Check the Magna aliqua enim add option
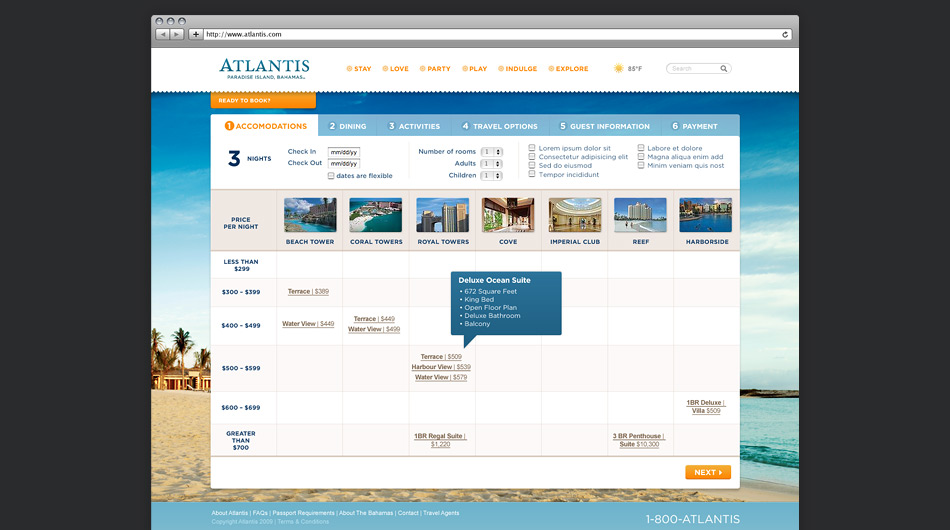 pos(640,156)
